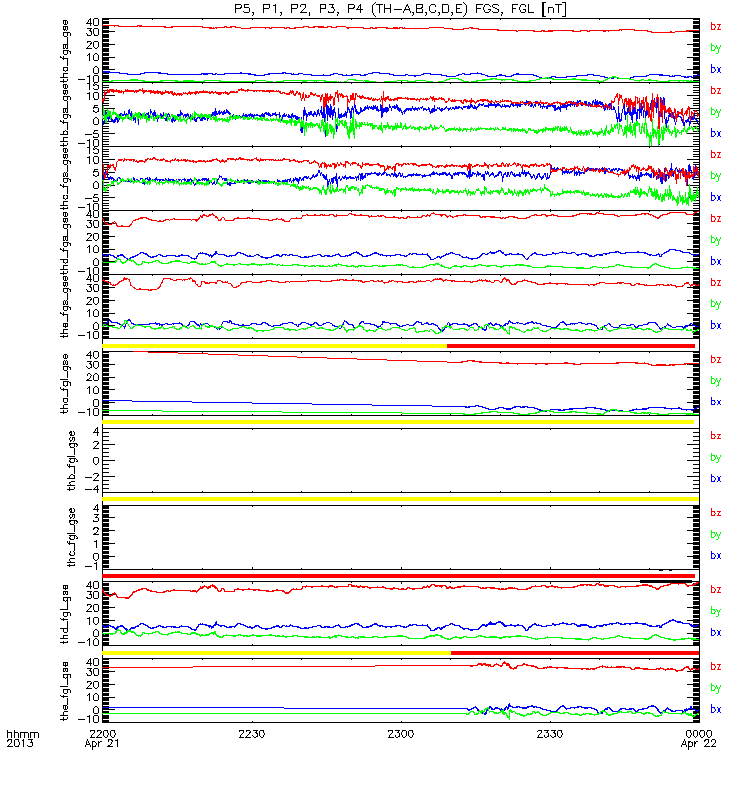This screenshot has width=750, height=800.
Task: Select the '2330' time axis label
Action: 550,734
